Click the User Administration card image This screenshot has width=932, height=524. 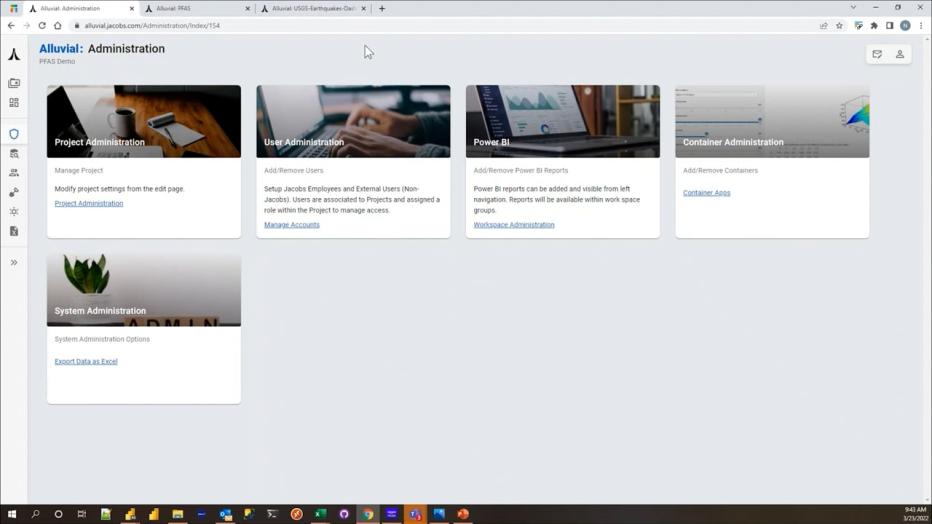pos(353,121)
